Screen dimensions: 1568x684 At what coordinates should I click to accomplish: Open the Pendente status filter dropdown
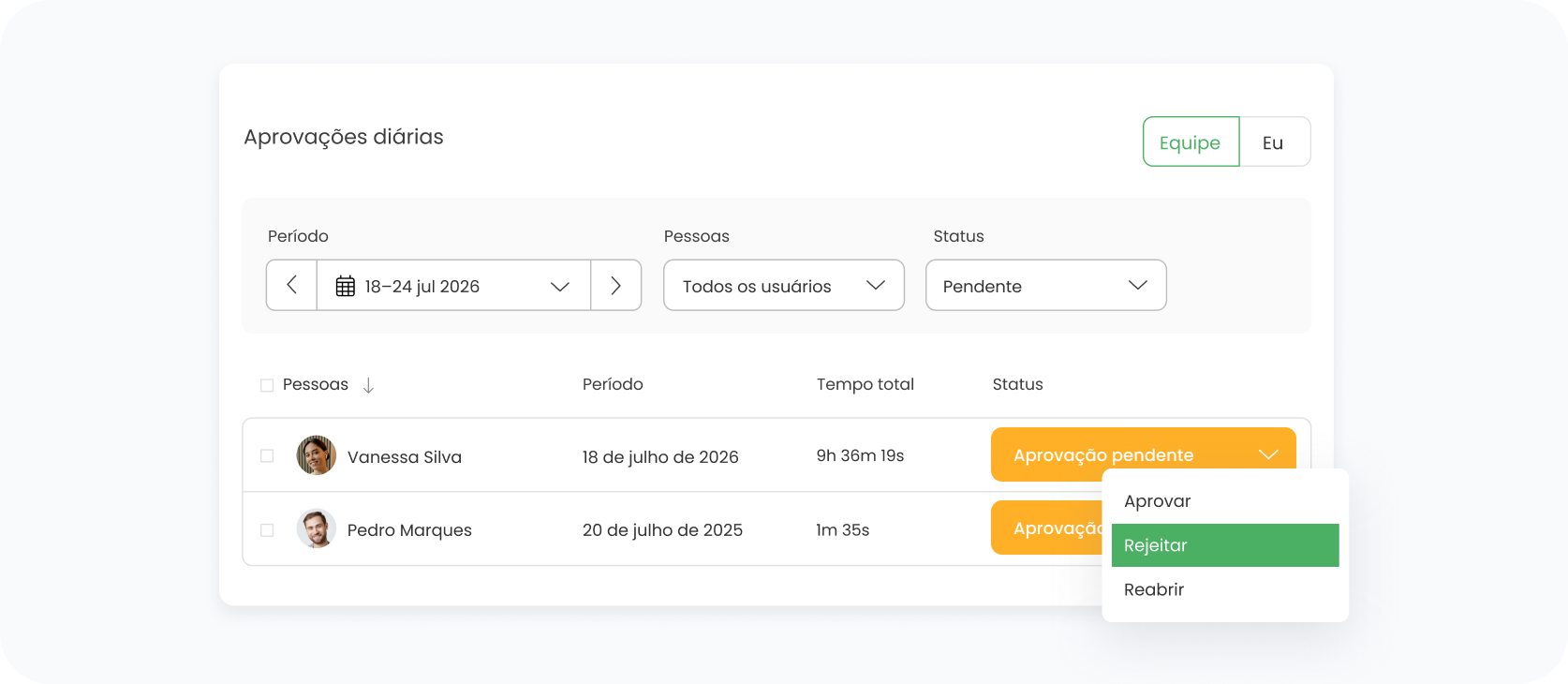click(x=1045, y=286)
